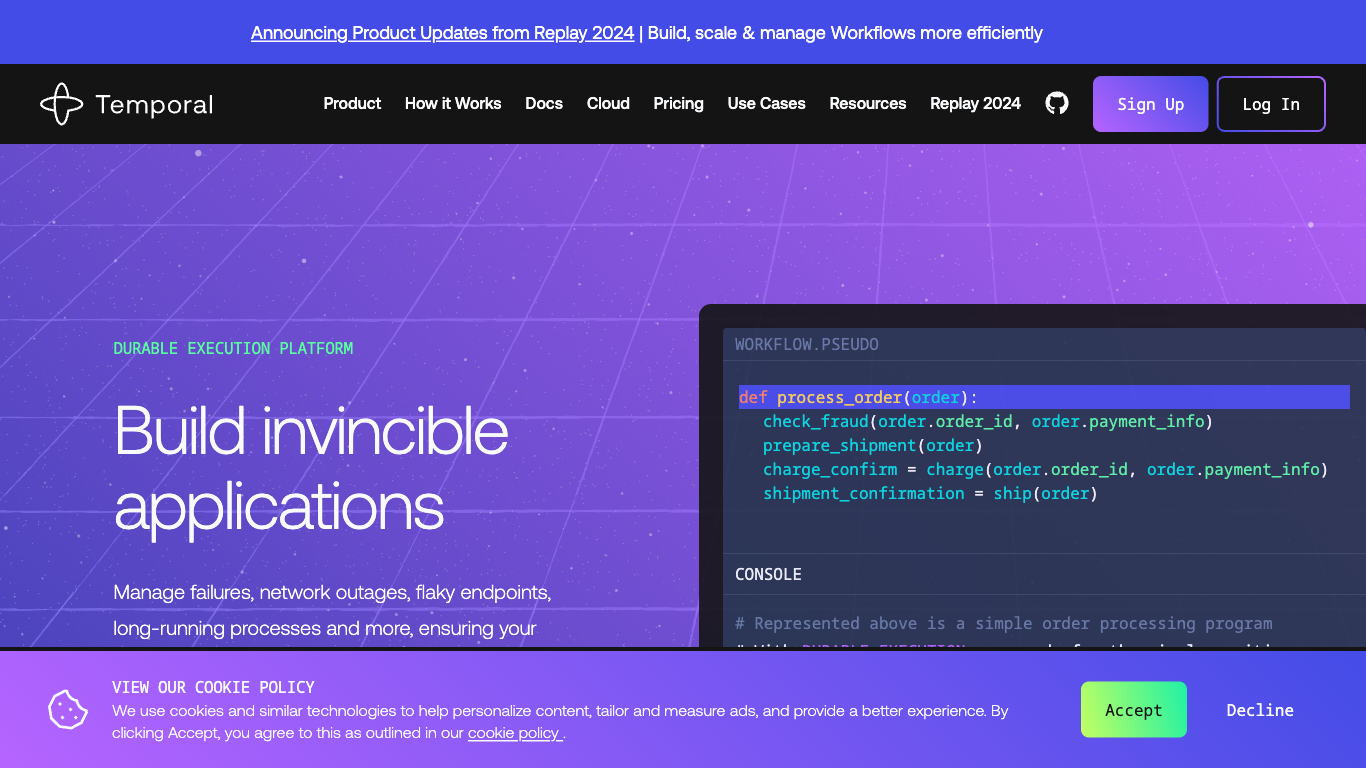1366x768 pixels.
Task: Open Resources menu
Action: pyautogui.click(x=868, y=103)
